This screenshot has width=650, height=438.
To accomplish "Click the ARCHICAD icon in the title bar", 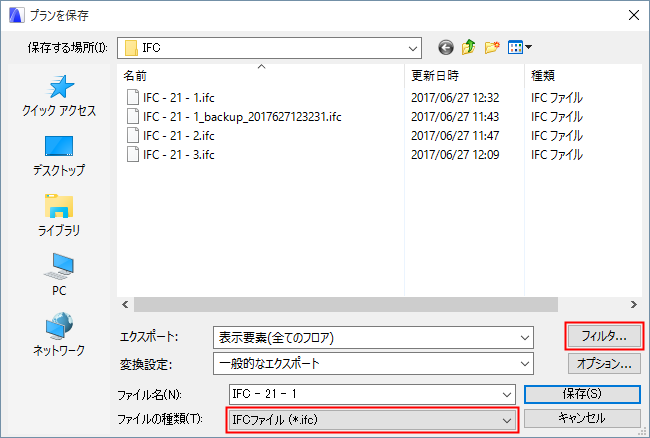I will click(x=16, y=15).
